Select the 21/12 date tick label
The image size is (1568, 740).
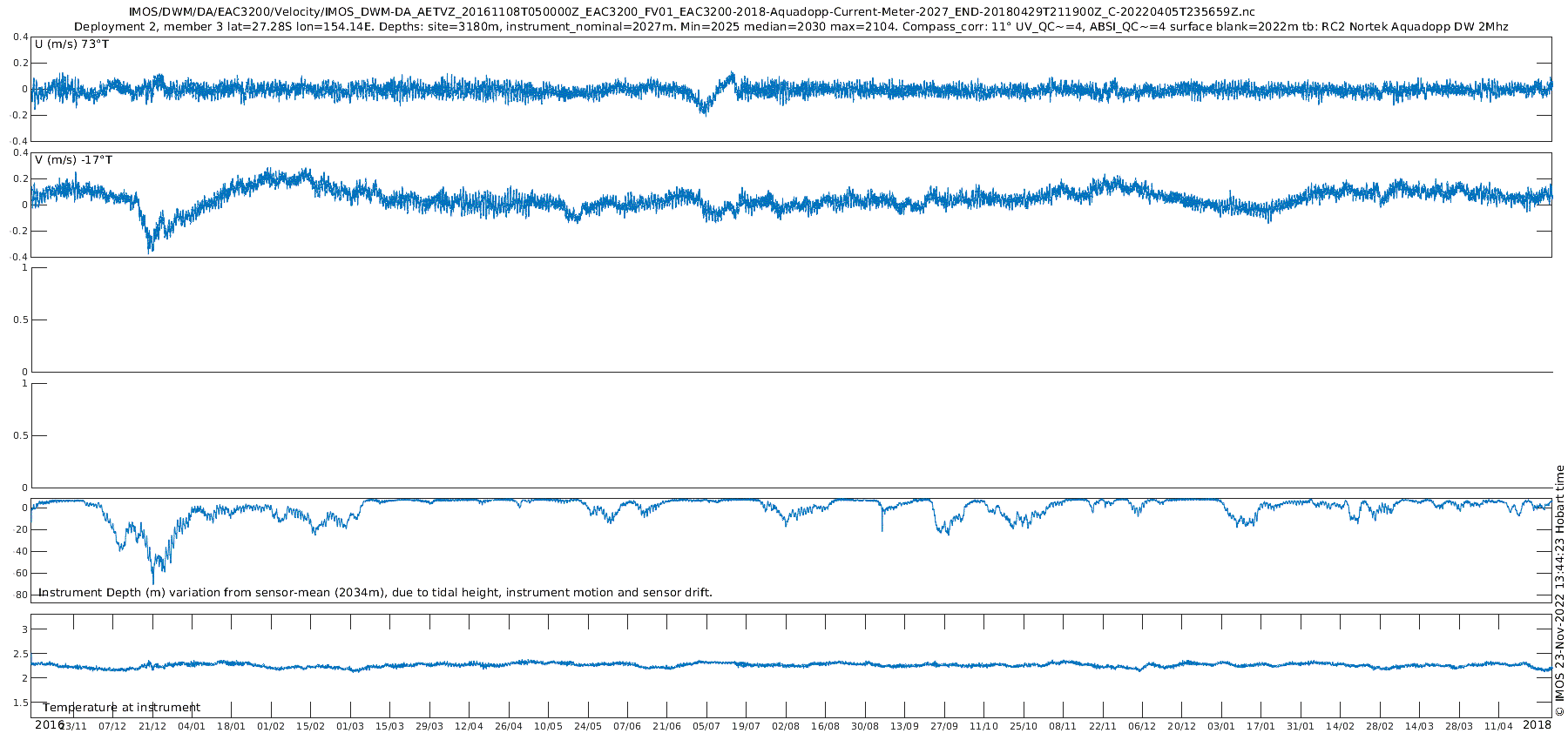tap(152, 727)
